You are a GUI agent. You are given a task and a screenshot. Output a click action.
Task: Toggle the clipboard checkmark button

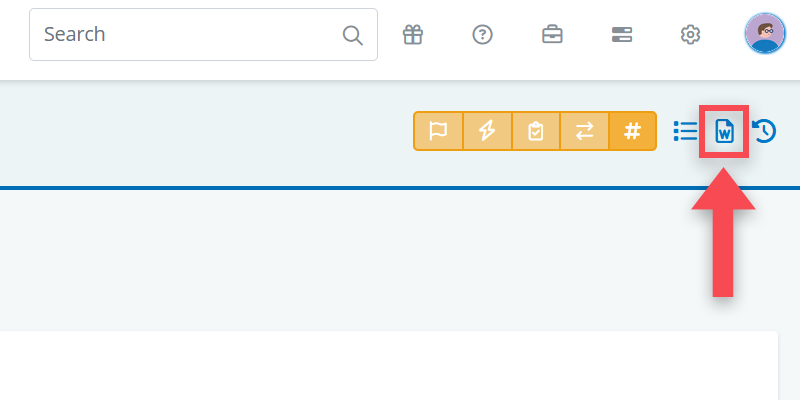(x=535, y=131)
